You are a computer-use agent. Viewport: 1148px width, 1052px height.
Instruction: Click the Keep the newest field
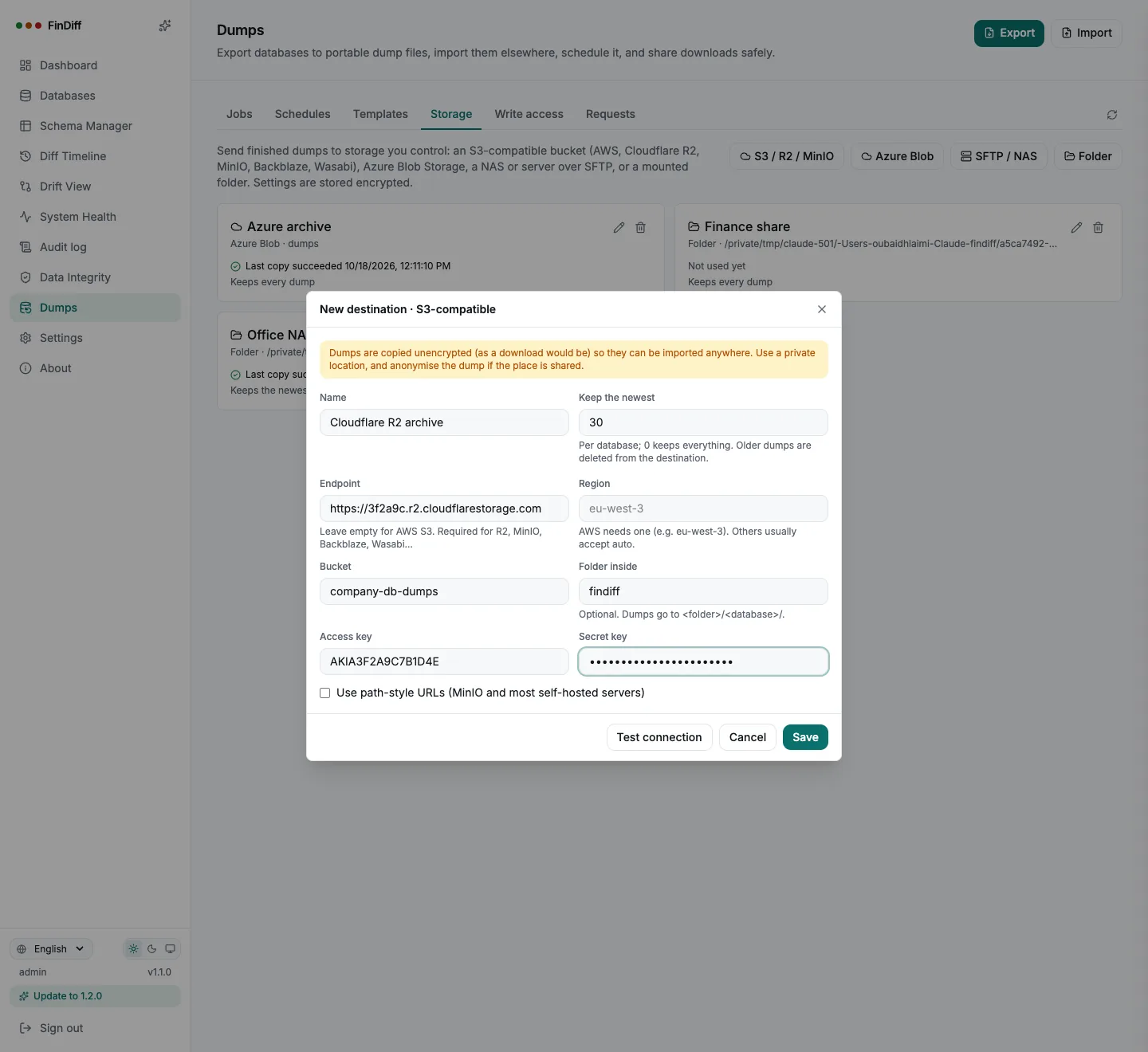(703, 422)
